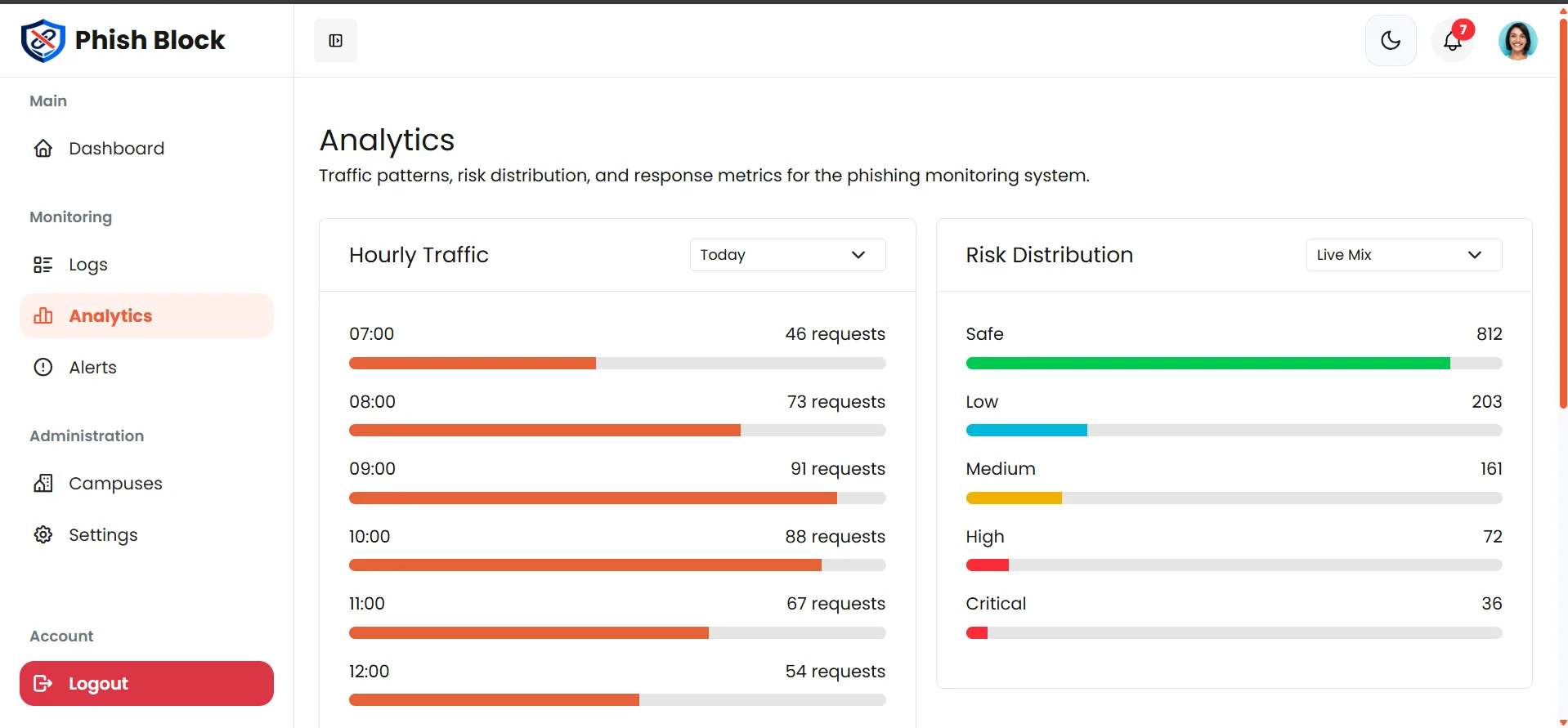Click the Campuses building icon
Screen dimensions: 1568x728
43,483
